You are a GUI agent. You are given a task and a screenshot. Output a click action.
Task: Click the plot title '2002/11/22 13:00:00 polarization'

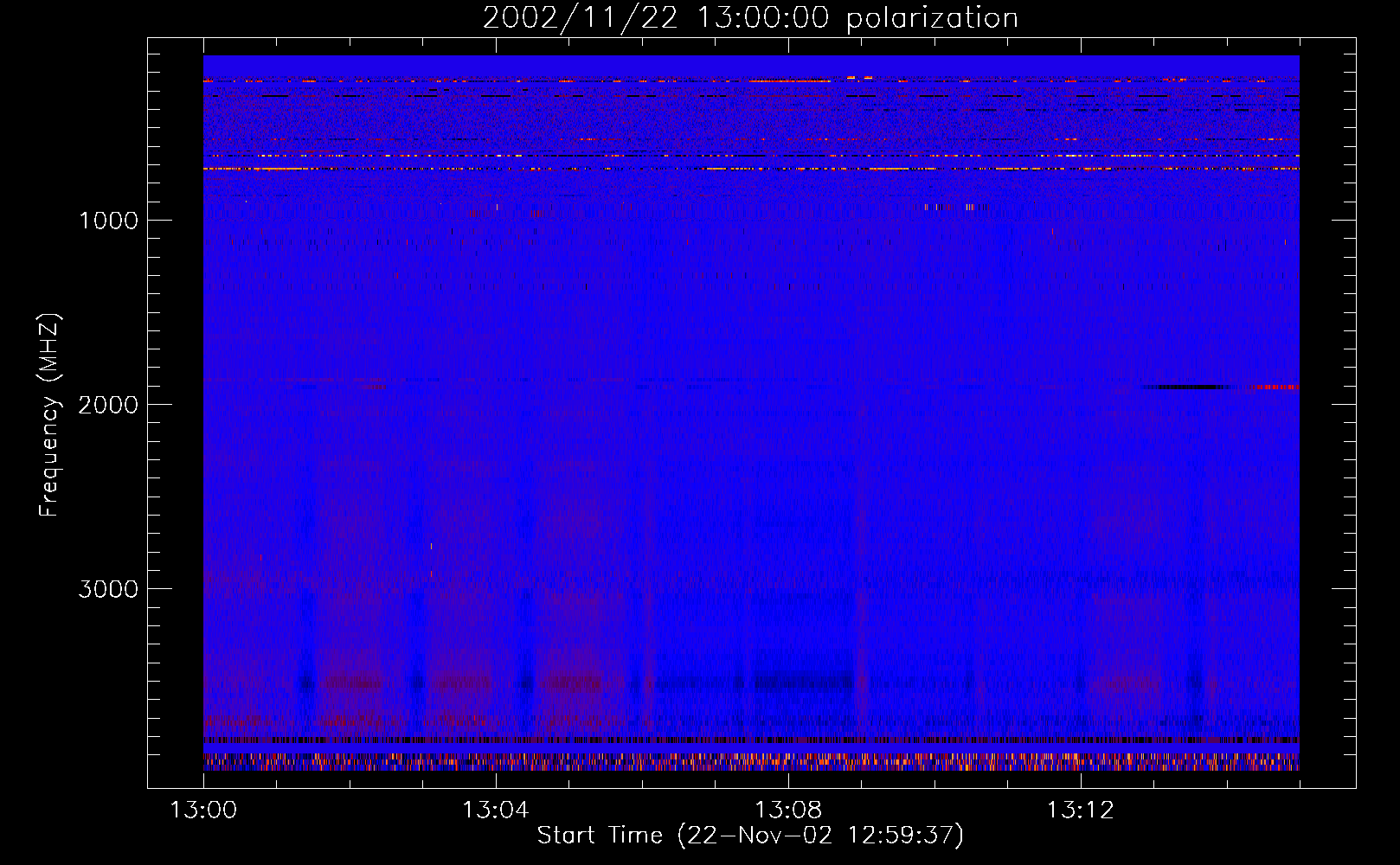(750, 17)
